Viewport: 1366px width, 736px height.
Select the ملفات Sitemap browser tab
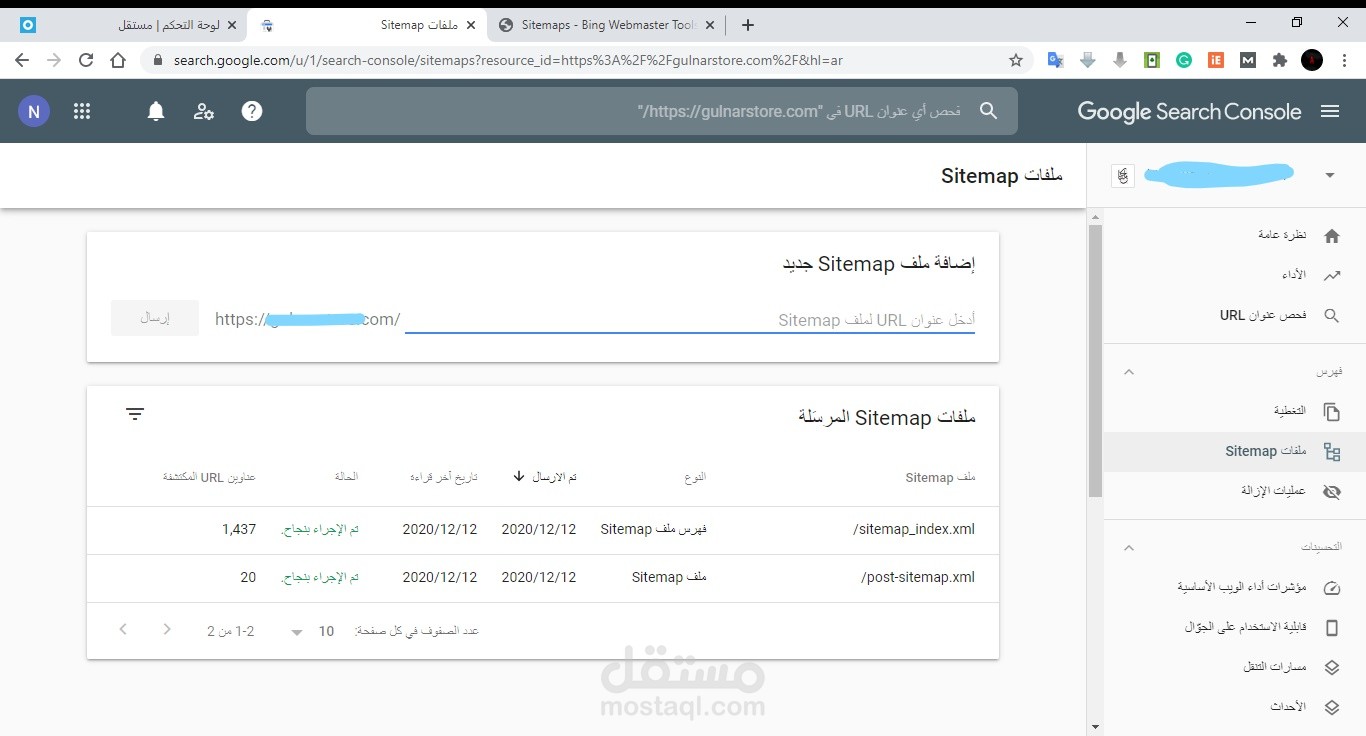point(367,25)
